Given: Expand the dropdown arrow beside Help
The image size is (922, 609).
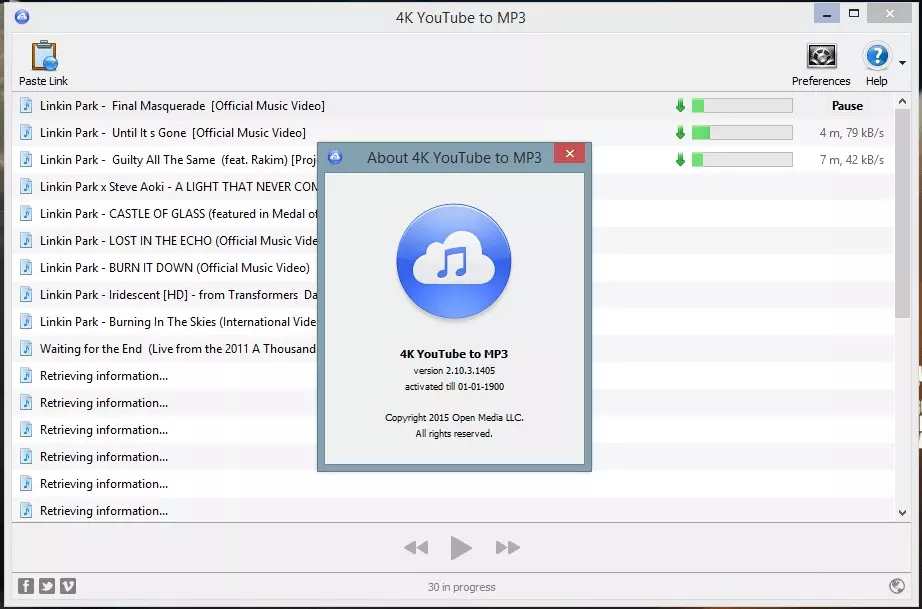Looking at the screenshot, I should pos(902,63).
